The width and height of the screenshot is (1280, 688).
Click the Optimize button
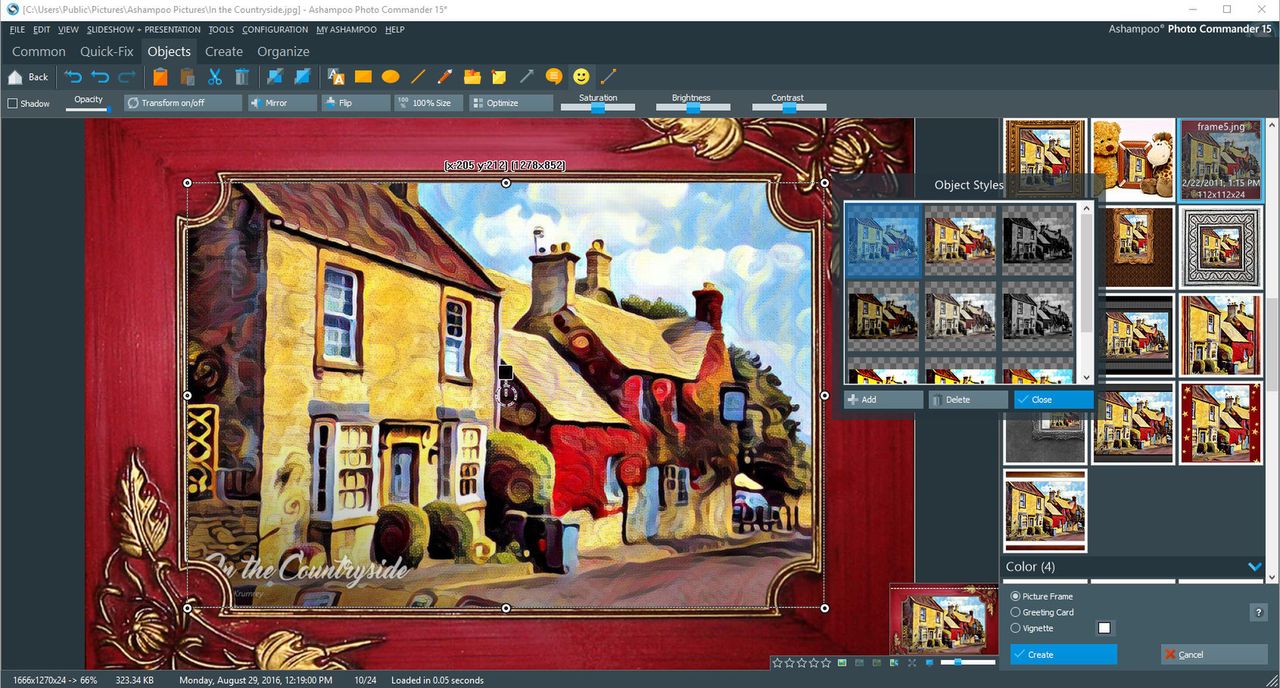pos(510,103)
